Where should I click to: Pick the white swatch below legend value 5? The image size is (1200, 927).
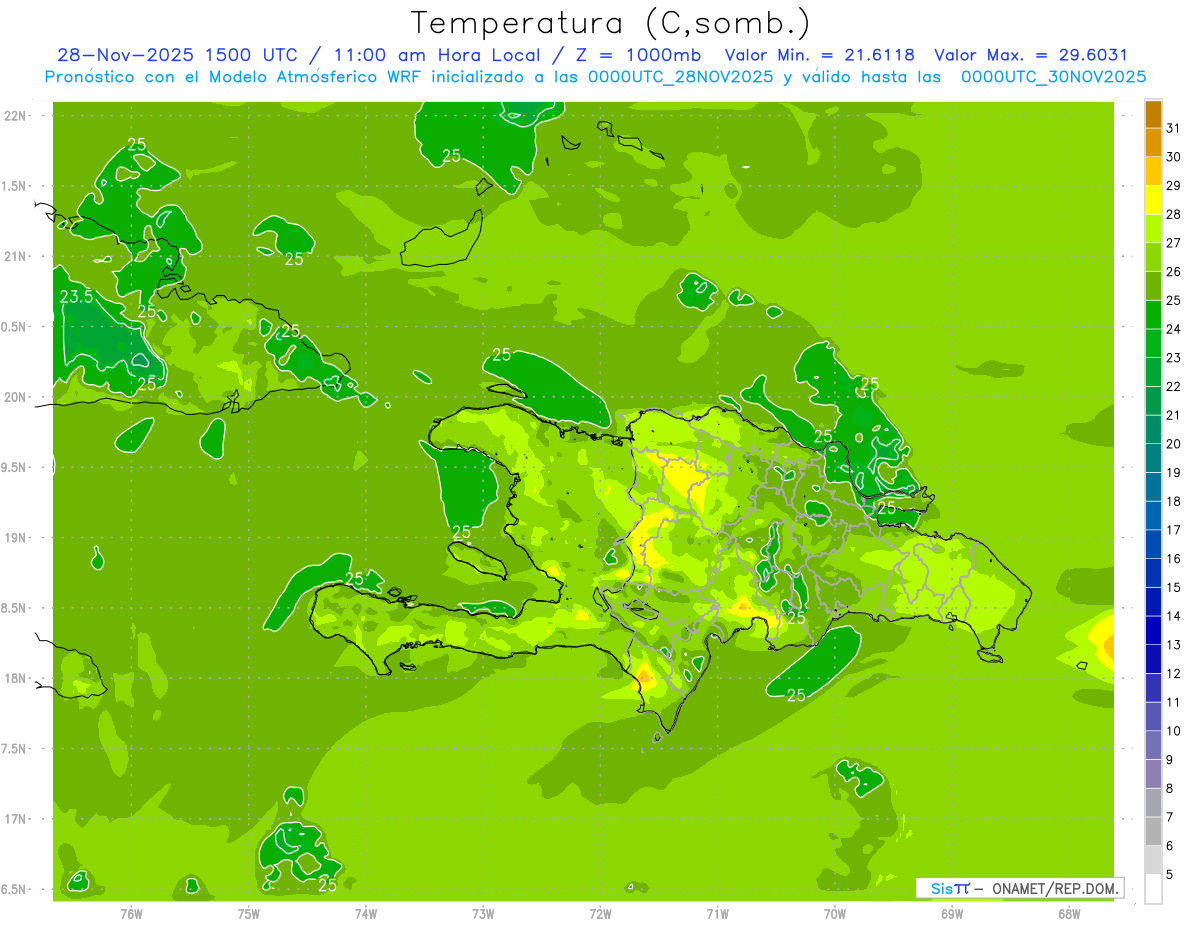tap(1153, 889)
